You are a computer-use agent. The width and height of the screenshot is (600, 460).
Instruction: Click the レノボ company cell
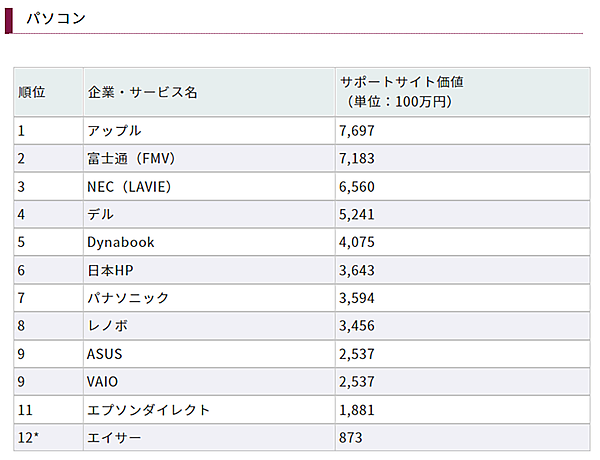[x=108, y=326]
